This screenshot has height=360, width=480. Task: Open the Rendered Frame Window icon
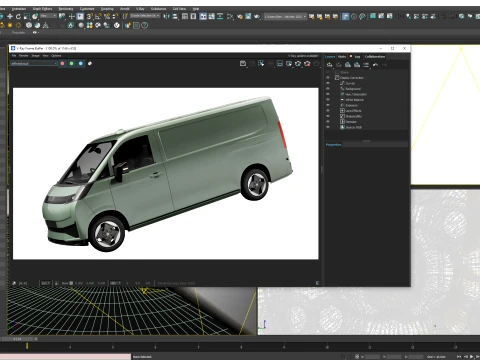pyautogui.click(x=248, y=16)
